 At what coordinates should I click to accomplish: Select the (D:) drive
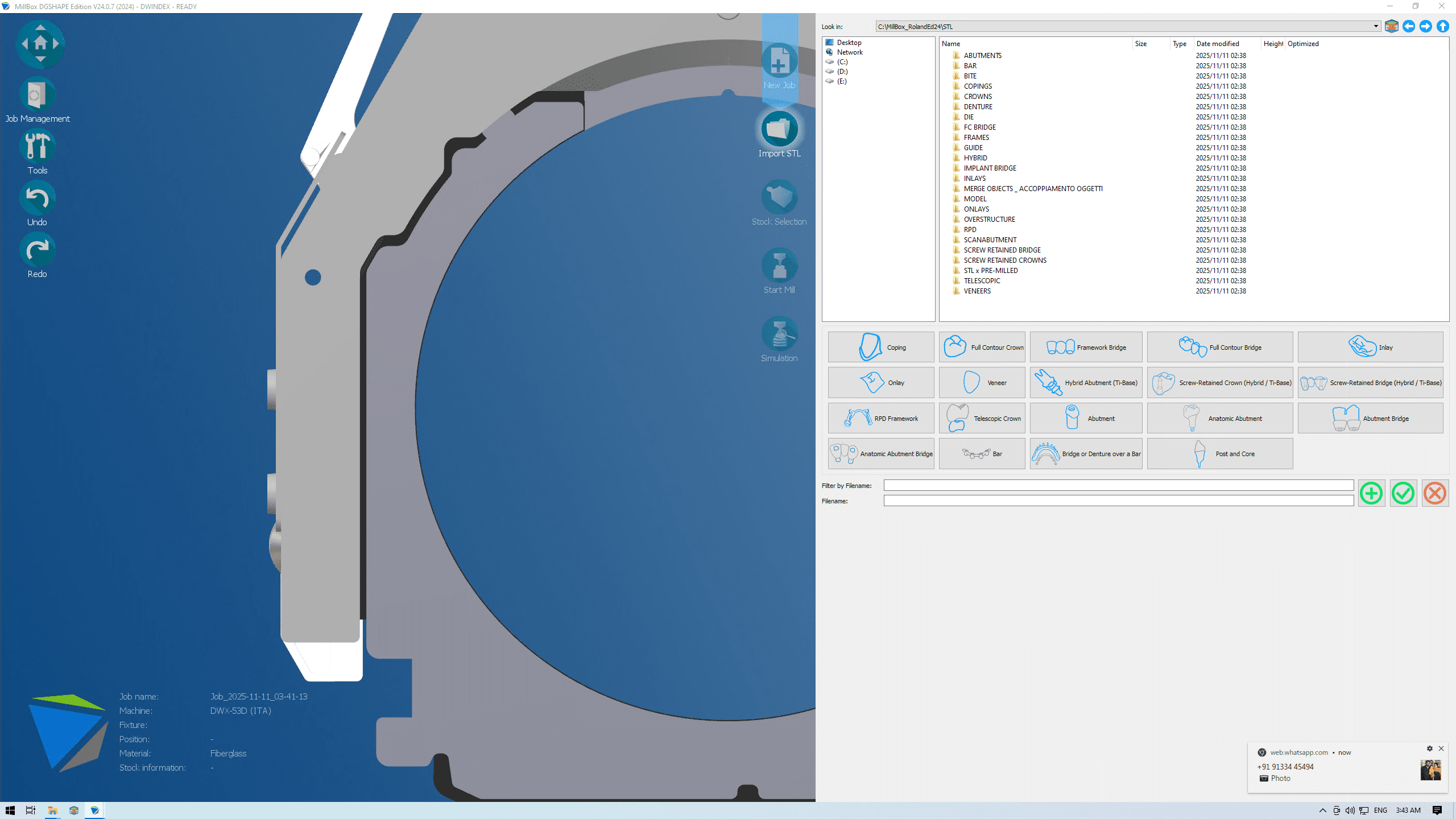[842, 72]
